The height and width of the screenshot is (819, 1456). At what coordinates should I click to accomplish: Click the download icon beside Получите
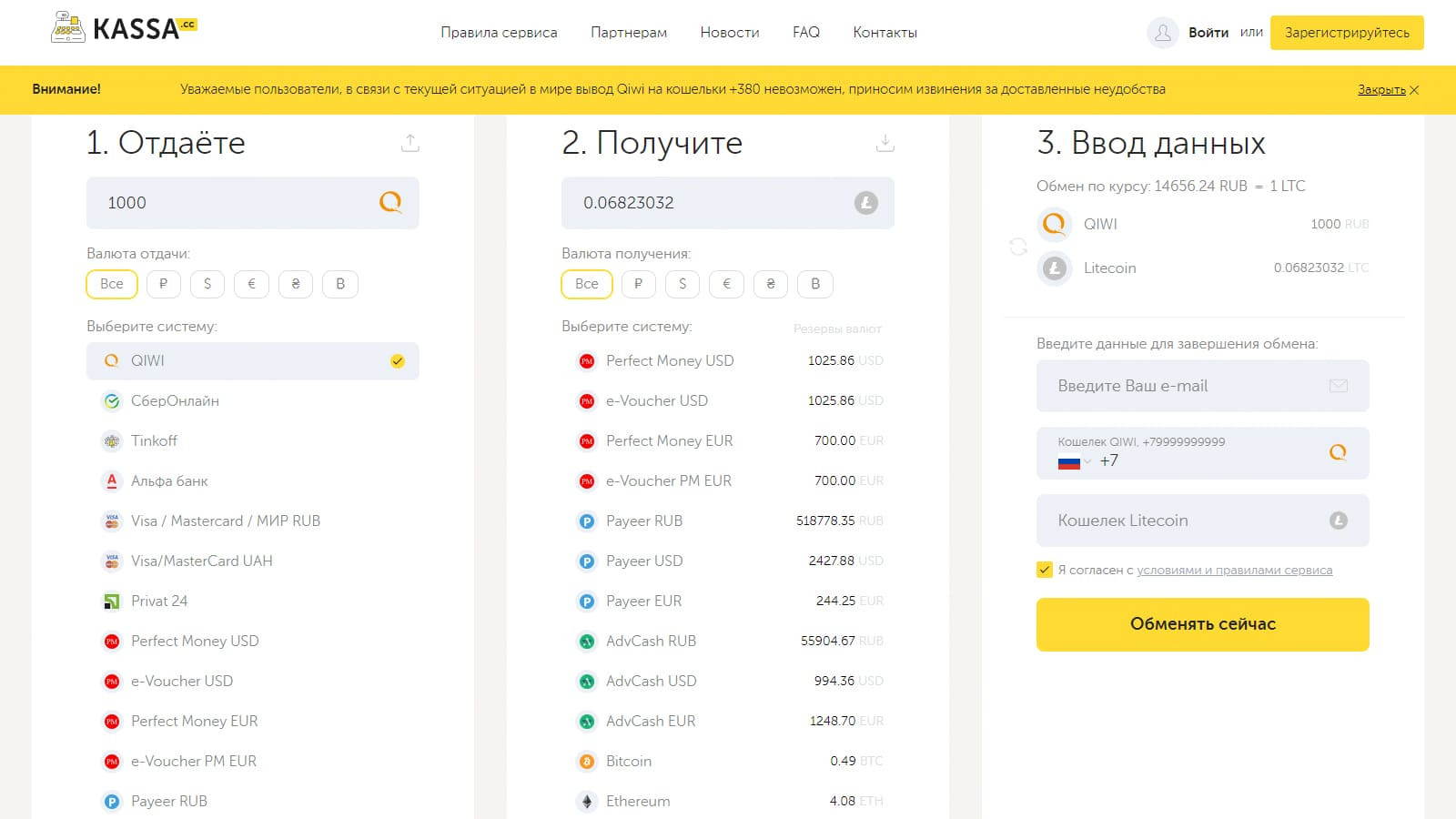[x=885, y=143]
